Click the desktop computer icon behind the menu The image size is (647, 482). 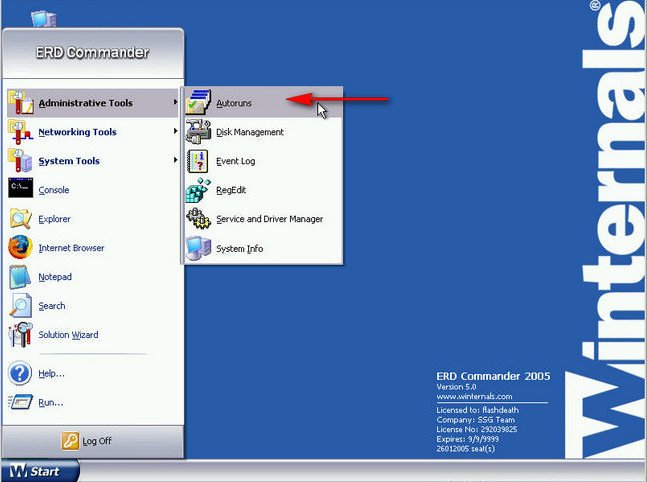(44, 19)
